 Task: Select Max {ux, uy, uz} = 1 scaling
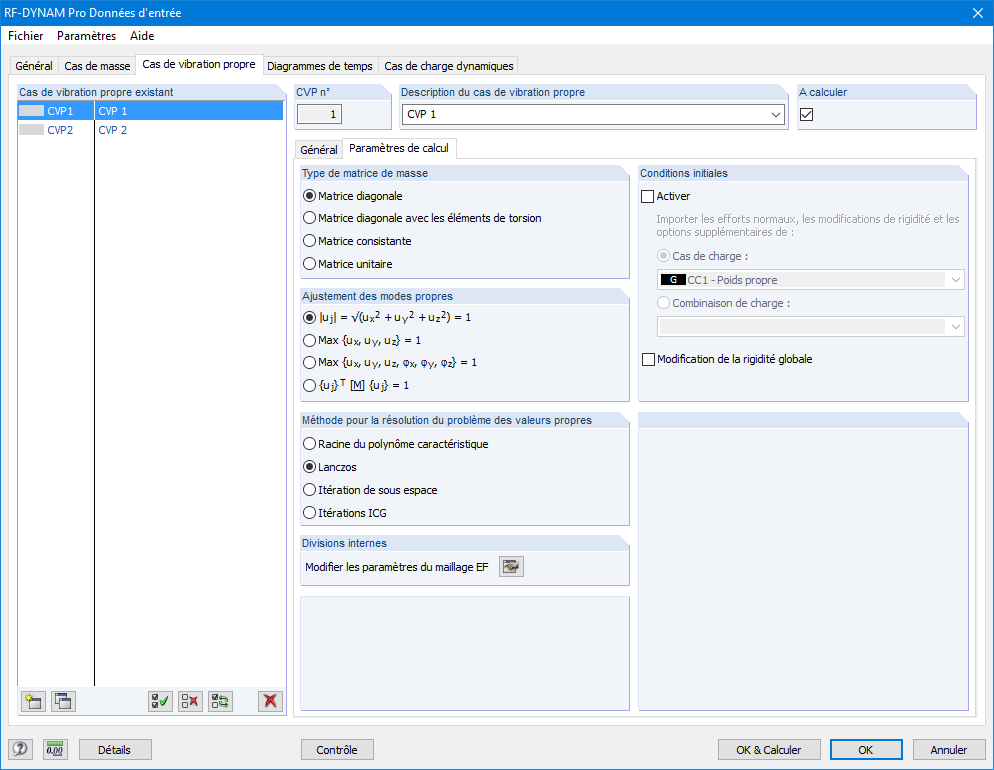click(x=362, y=340)
